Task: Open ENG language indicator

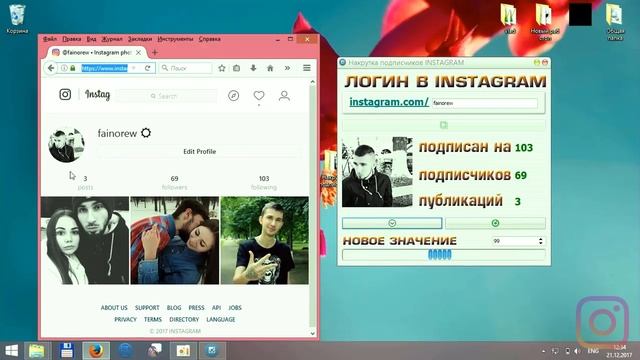Action: point(593,351)
